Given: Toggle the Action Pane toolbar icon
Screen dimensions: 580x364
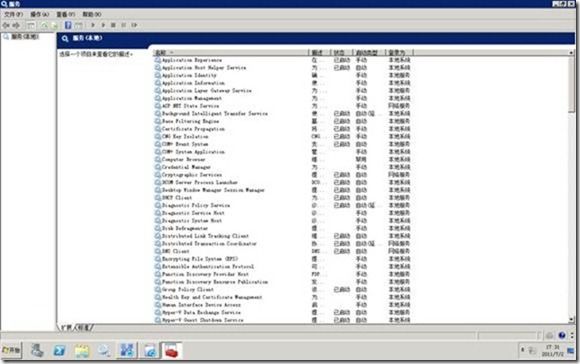Looking at the screenshot, I should tap(78, 25).
